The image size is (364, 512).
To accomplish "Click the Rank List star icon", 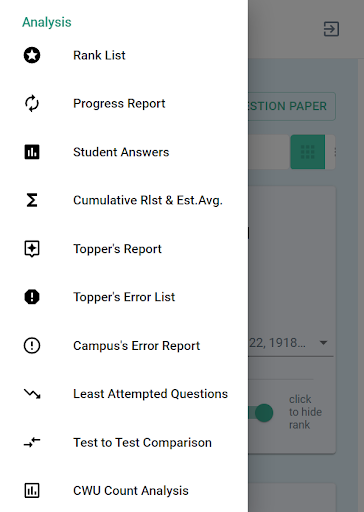I will click(32, 55).
